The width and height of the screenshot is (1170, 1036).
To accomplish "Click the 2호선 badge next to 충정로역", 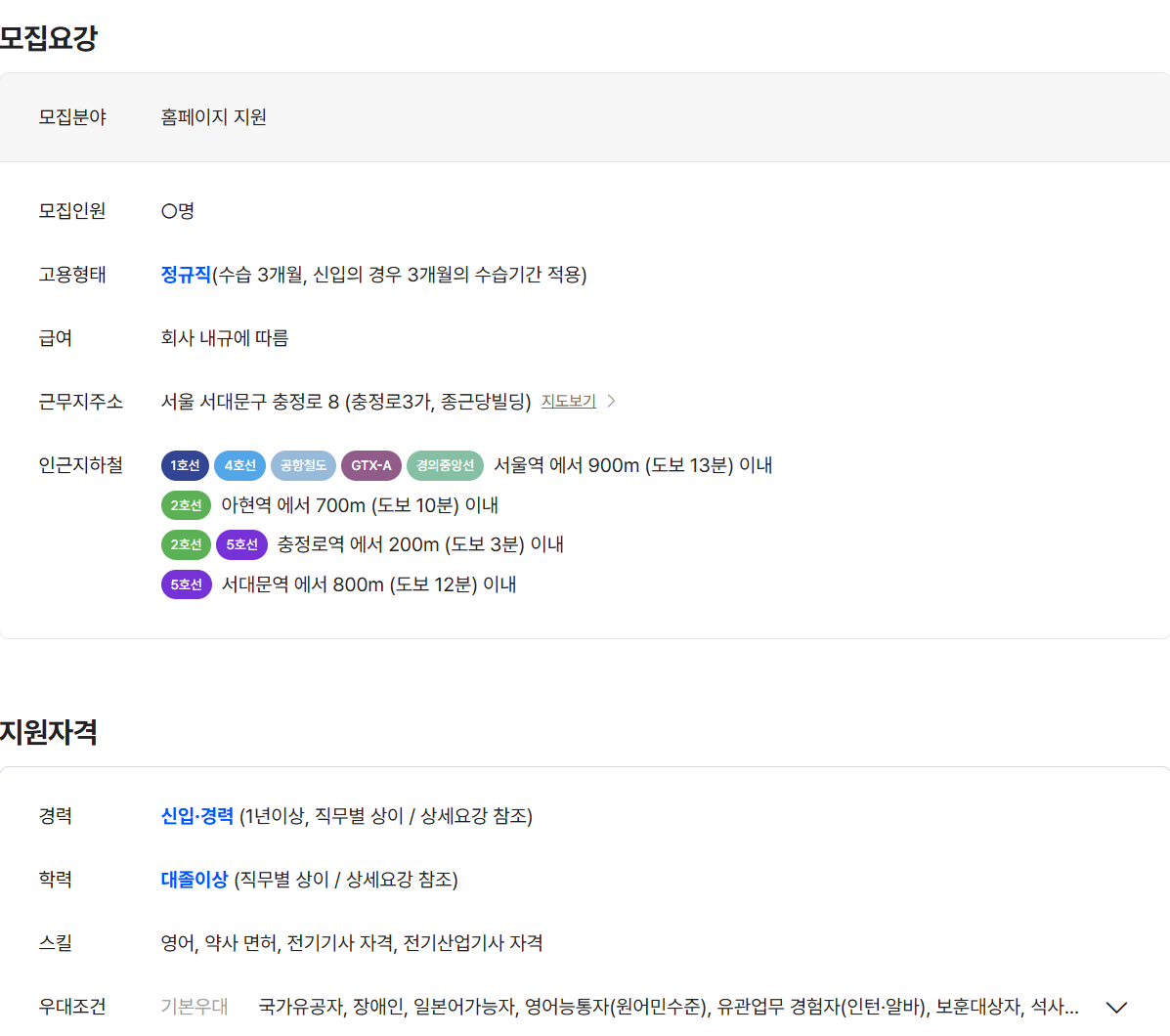I will point(186,544).
